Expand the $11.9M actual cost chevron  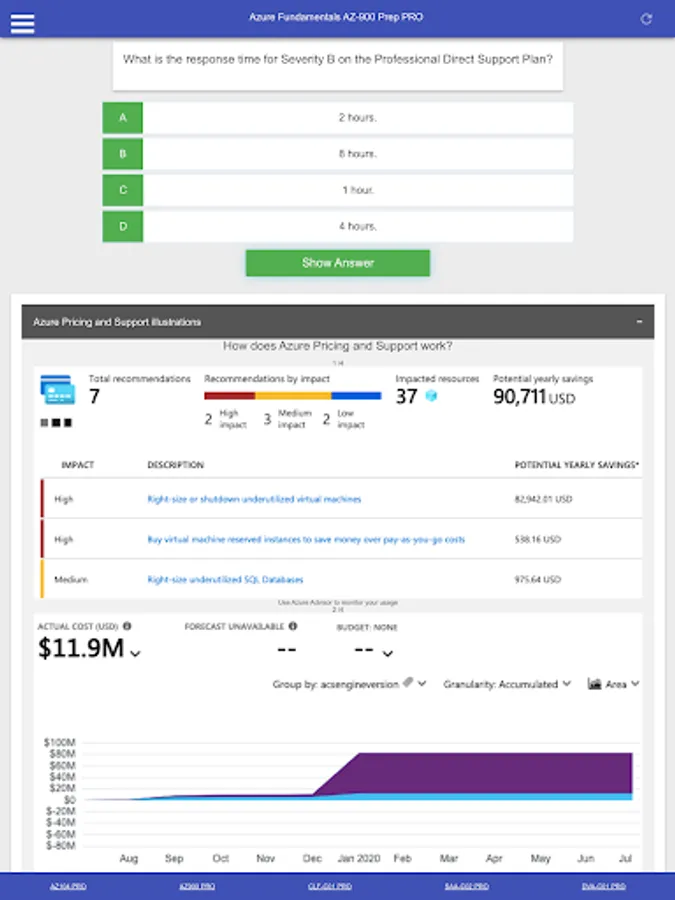coord(135,653)
